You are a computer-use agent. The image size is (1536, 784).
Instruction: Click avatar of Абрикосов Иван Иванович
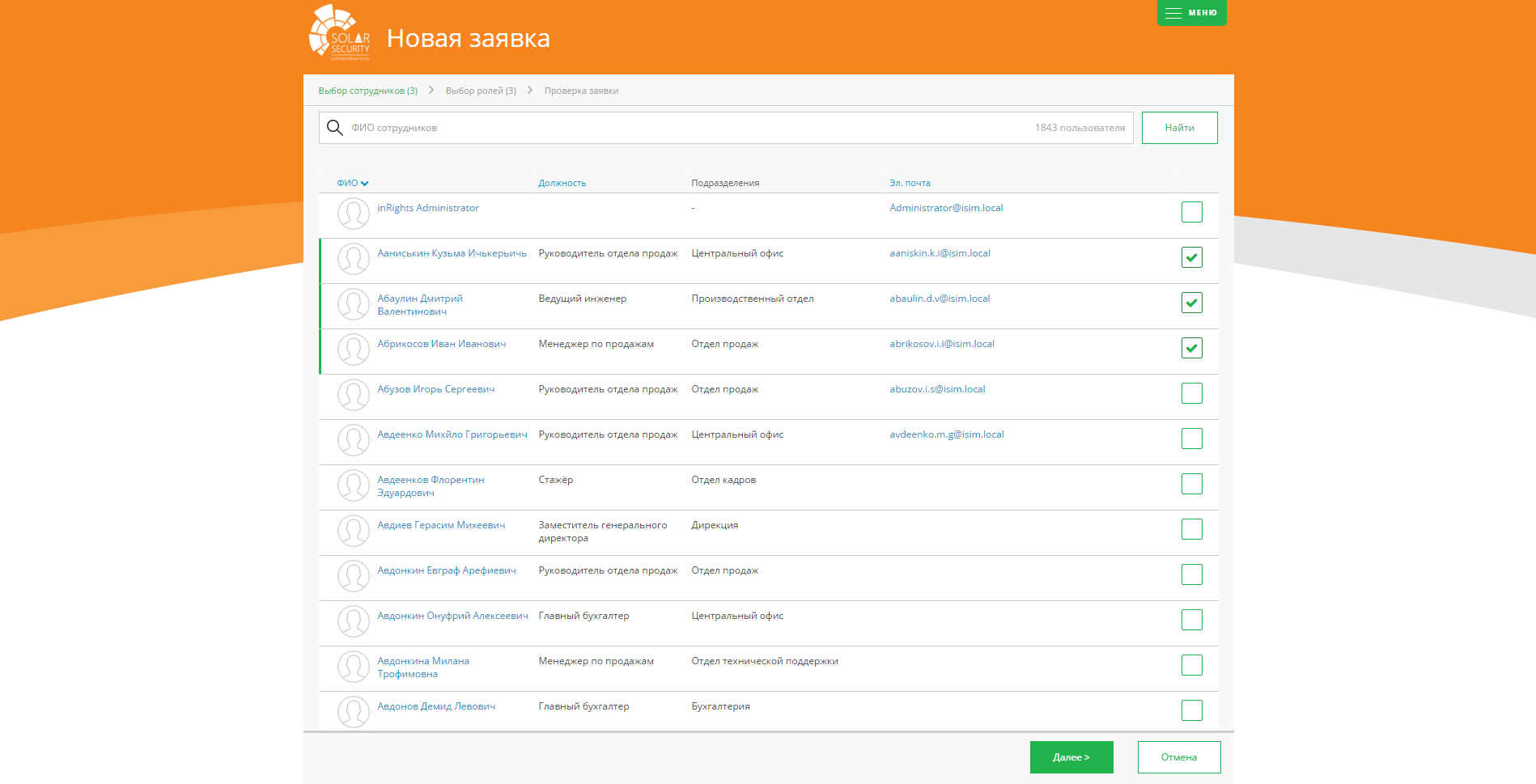point(354,350)
